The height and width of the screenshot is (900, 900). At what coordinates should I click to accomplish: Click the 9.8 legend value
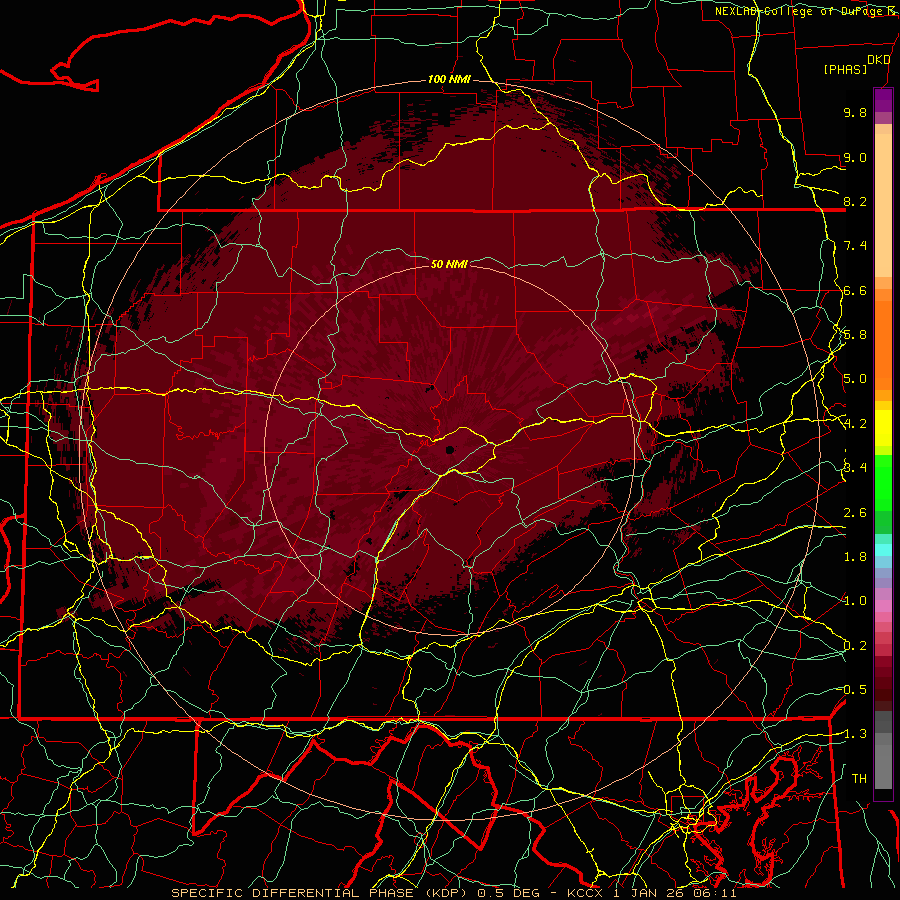point(855,112)
